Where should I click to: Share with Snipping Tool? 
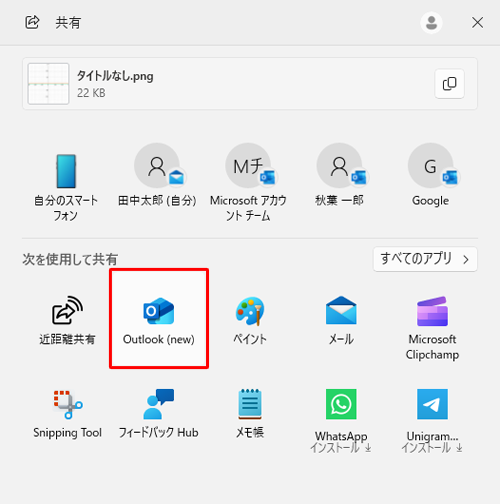[68, 413]
